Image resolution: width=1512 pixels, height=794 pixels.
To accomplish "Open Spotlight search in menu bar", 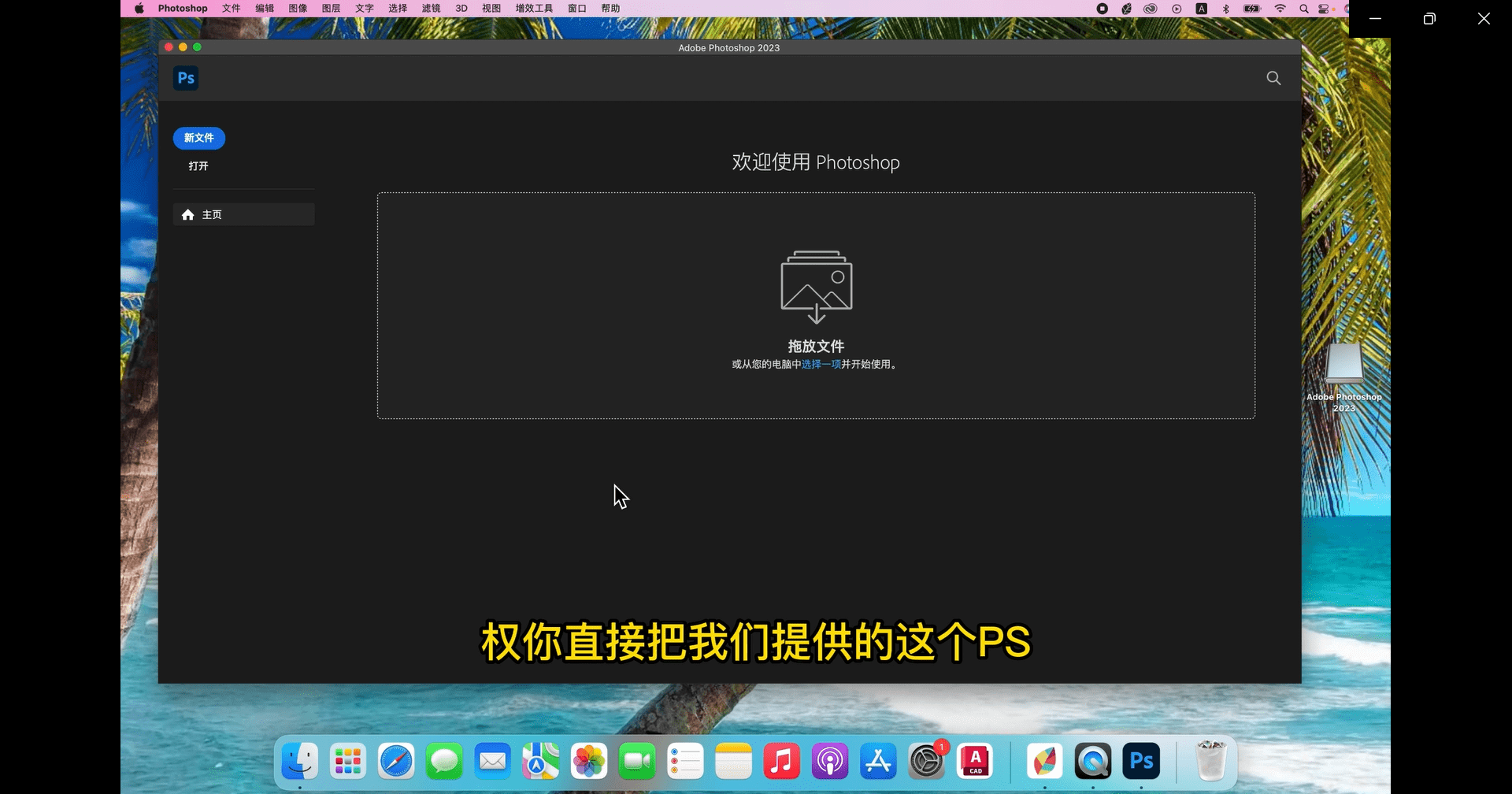I will 1304,9.
